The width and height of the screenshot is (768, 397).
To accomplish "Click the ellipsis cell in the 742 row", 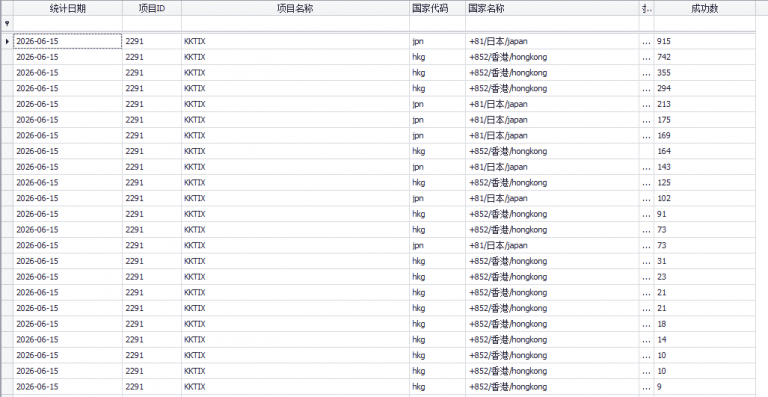I will tap(647, 57).
